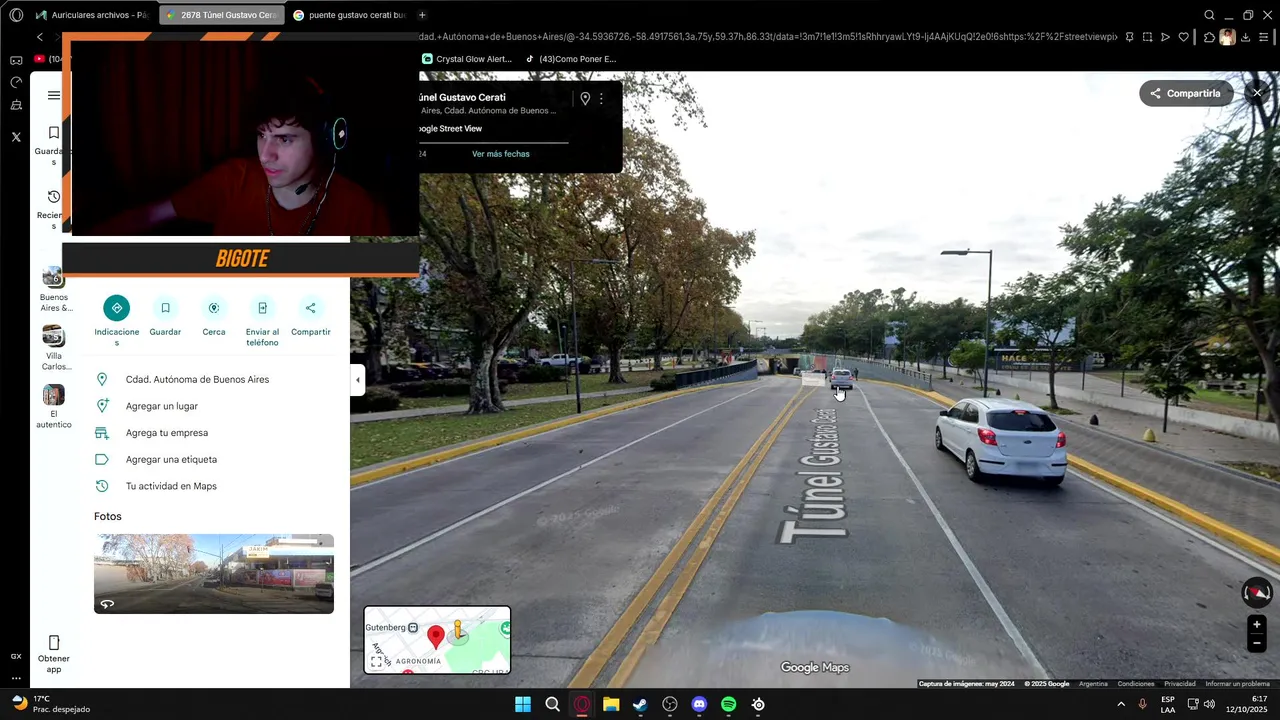1280x720 pixels.
Task: Open the Easy Setup sliders icon
Action: point(1263,37)
